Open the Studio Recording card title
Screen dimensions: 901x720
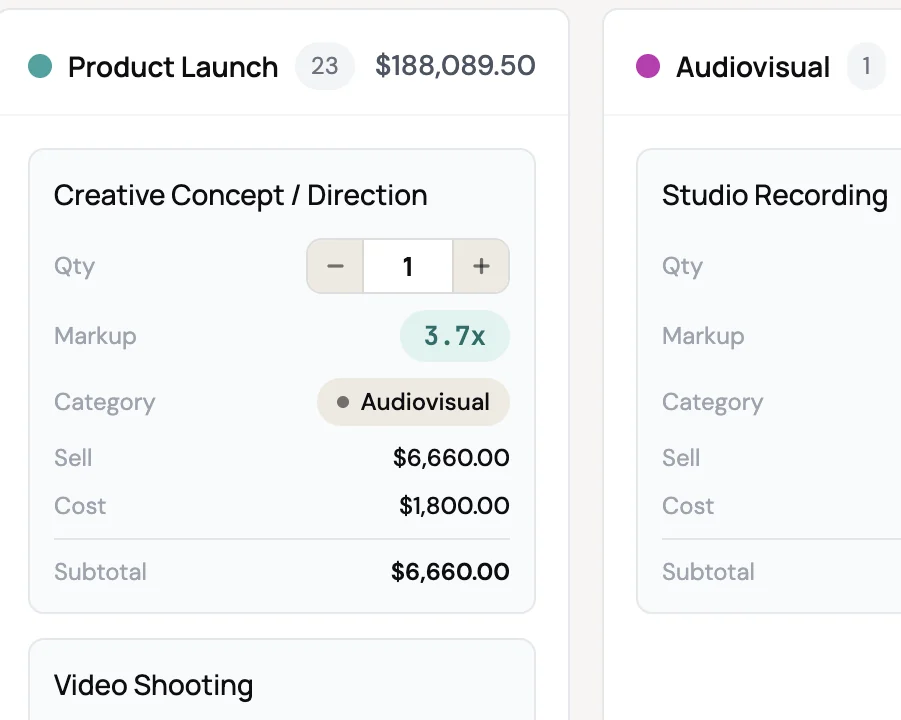point(775,195)
